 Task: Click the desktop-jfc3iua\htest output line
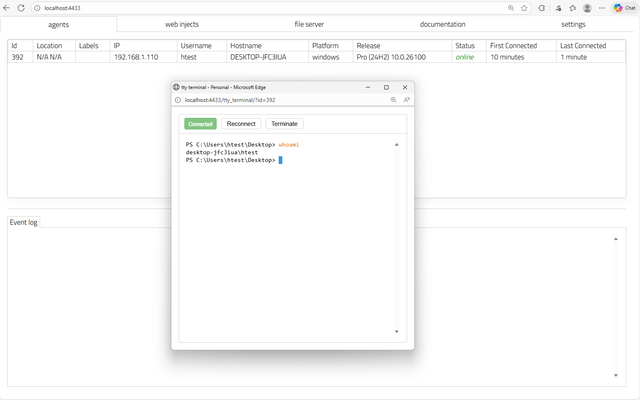point(222,152)
